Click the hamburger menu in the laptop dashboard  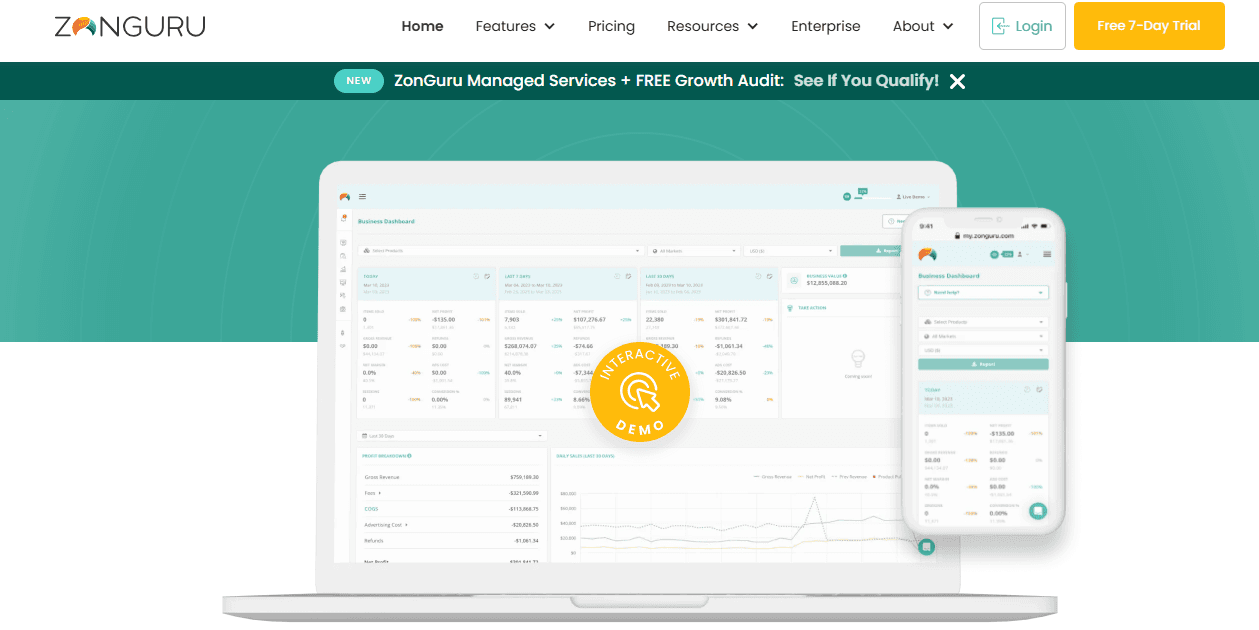pos(362,196)
